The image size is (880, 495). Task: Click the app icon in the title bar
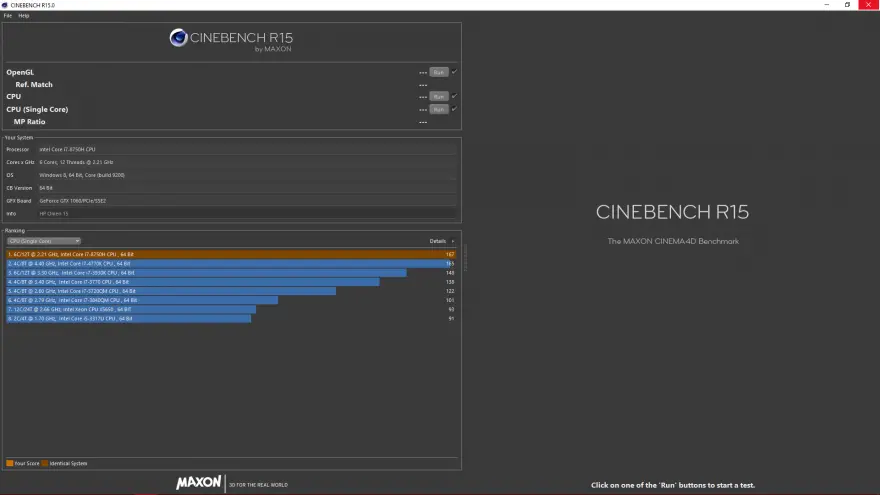click(5, 4)
